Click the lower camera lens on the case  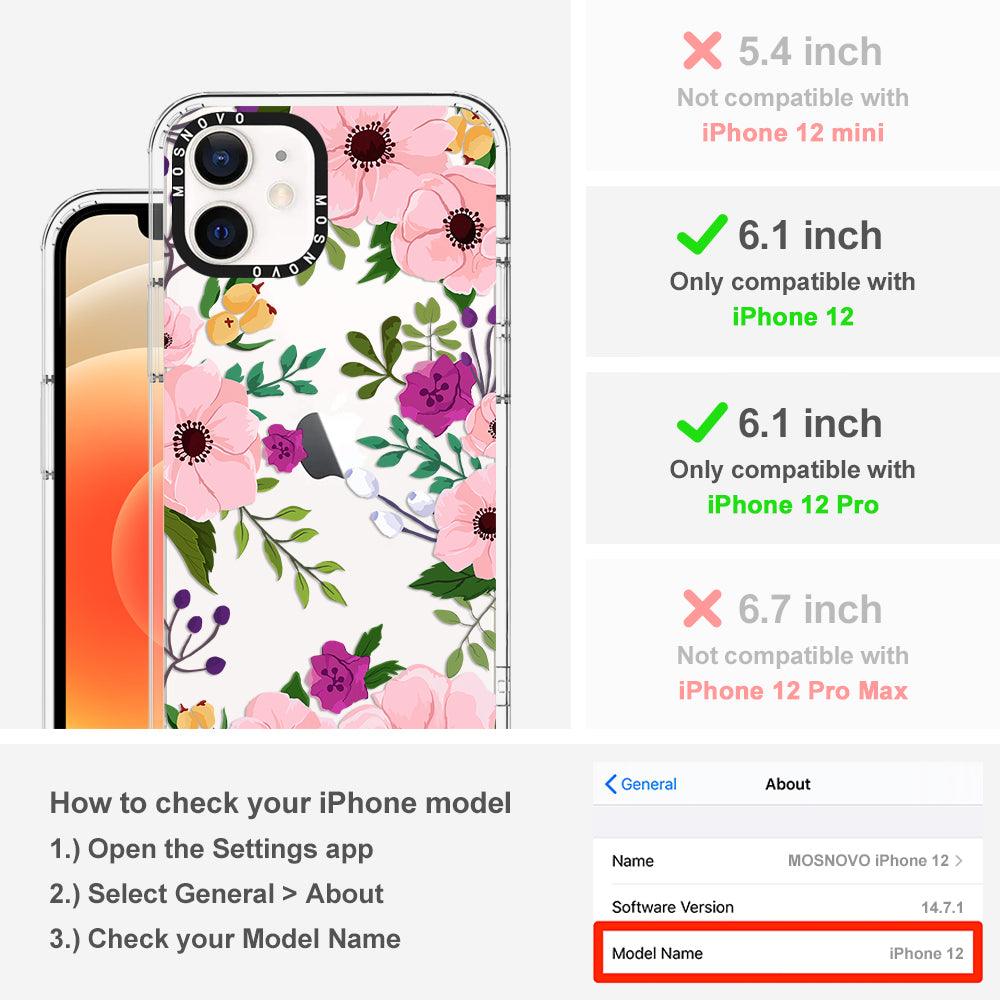click(221, 232)
